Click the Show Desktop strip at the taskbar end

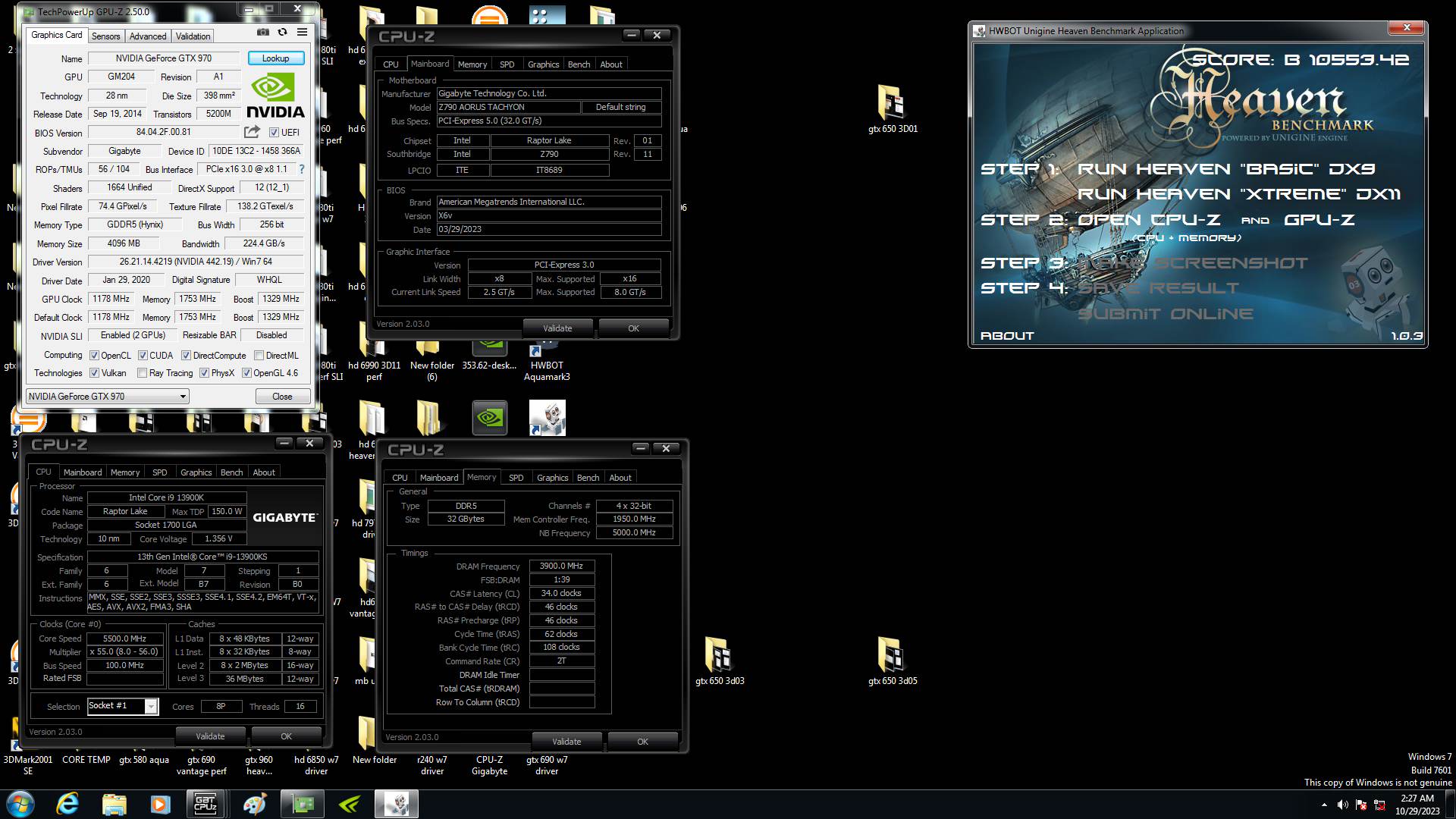(x=1451, y=804)
